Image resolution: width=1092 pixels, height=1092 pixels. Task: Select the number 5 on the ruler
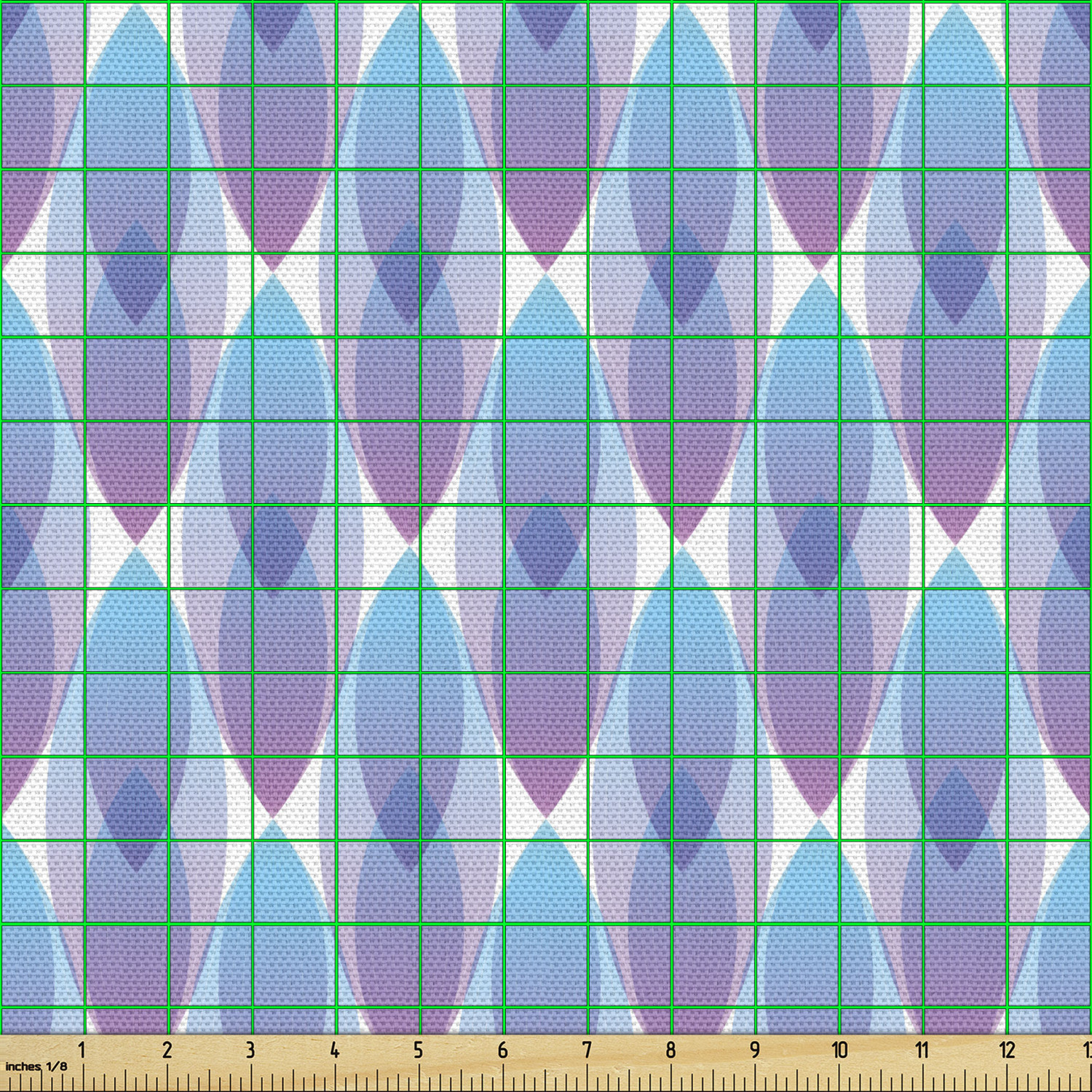[418, 1050]
